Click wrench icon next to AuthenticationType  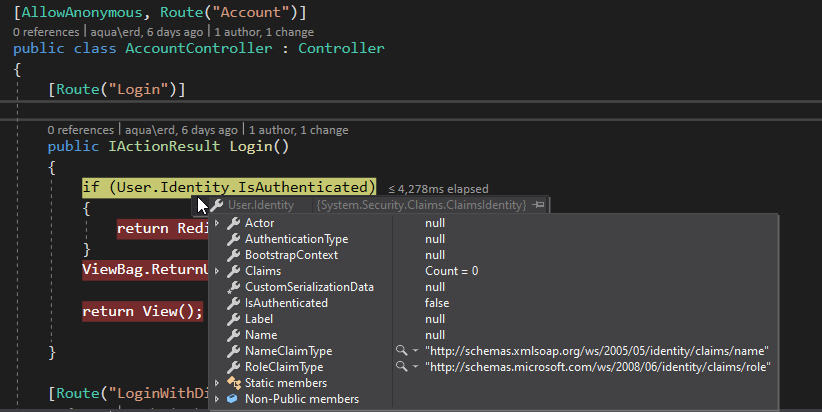point(234,239)
